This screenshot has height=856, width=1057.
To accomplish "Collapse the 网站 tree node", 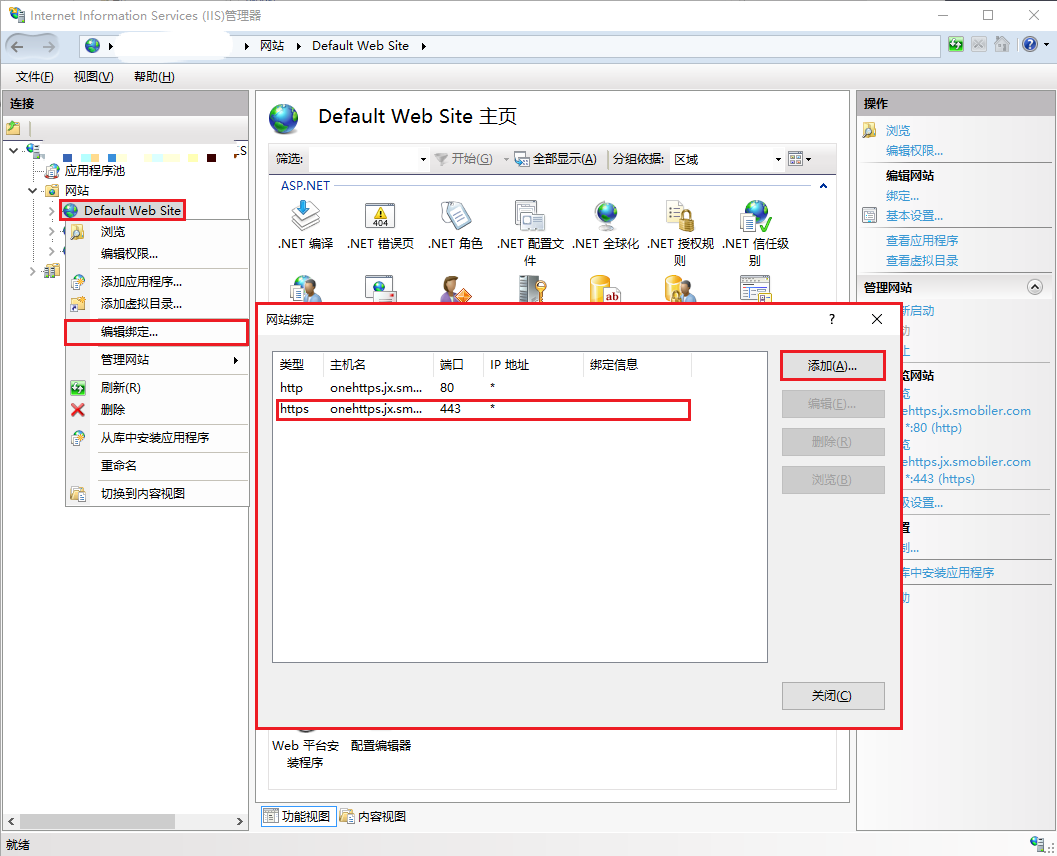I will (x=33, y=191).
